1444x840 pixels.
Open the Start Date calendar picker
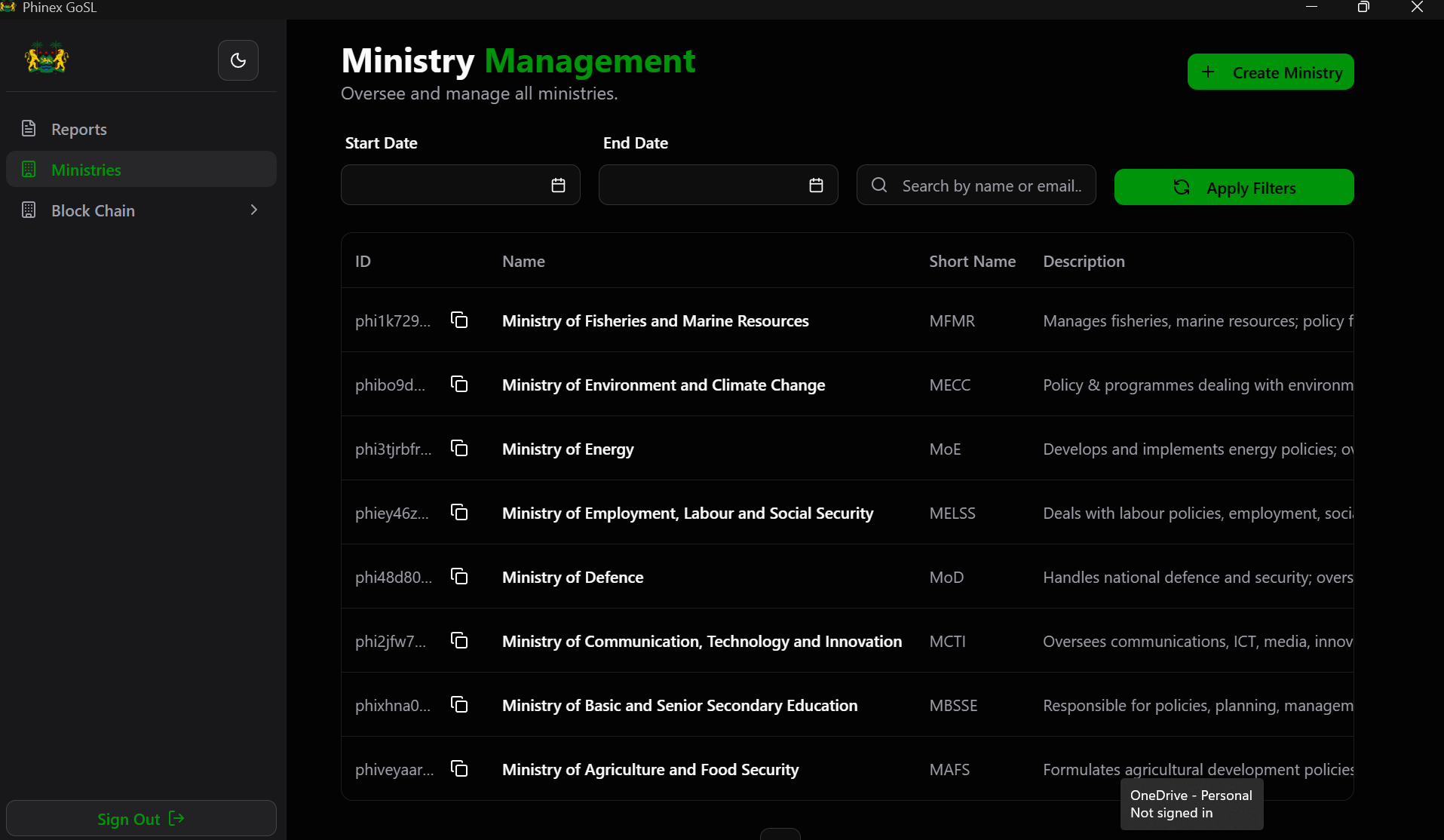[x=558, y=185]
